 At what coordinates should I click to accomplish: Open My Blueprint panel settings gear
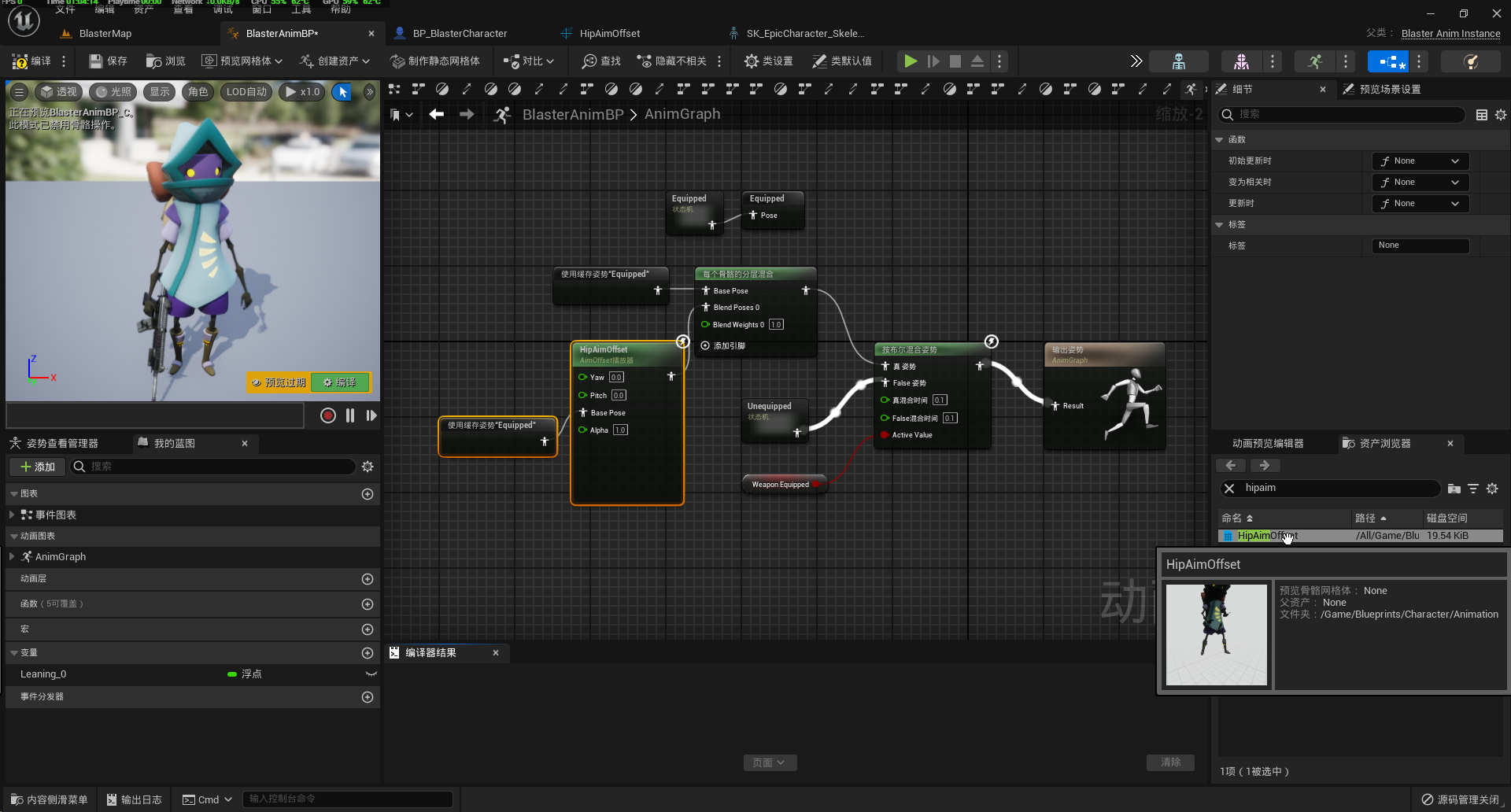[368, 467]
